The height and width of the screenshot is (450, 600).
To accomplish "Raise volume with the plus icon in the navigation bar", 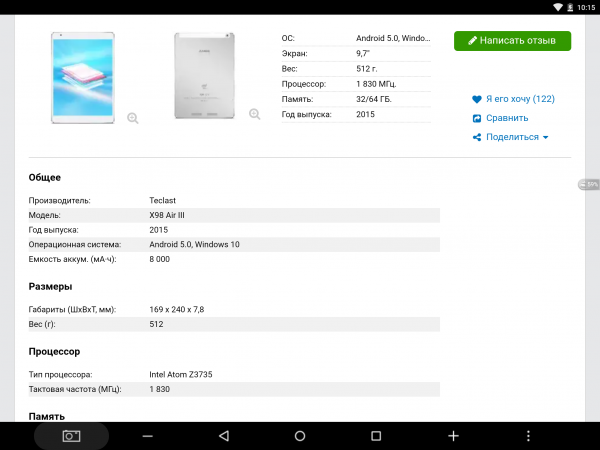I will [453, 436].
